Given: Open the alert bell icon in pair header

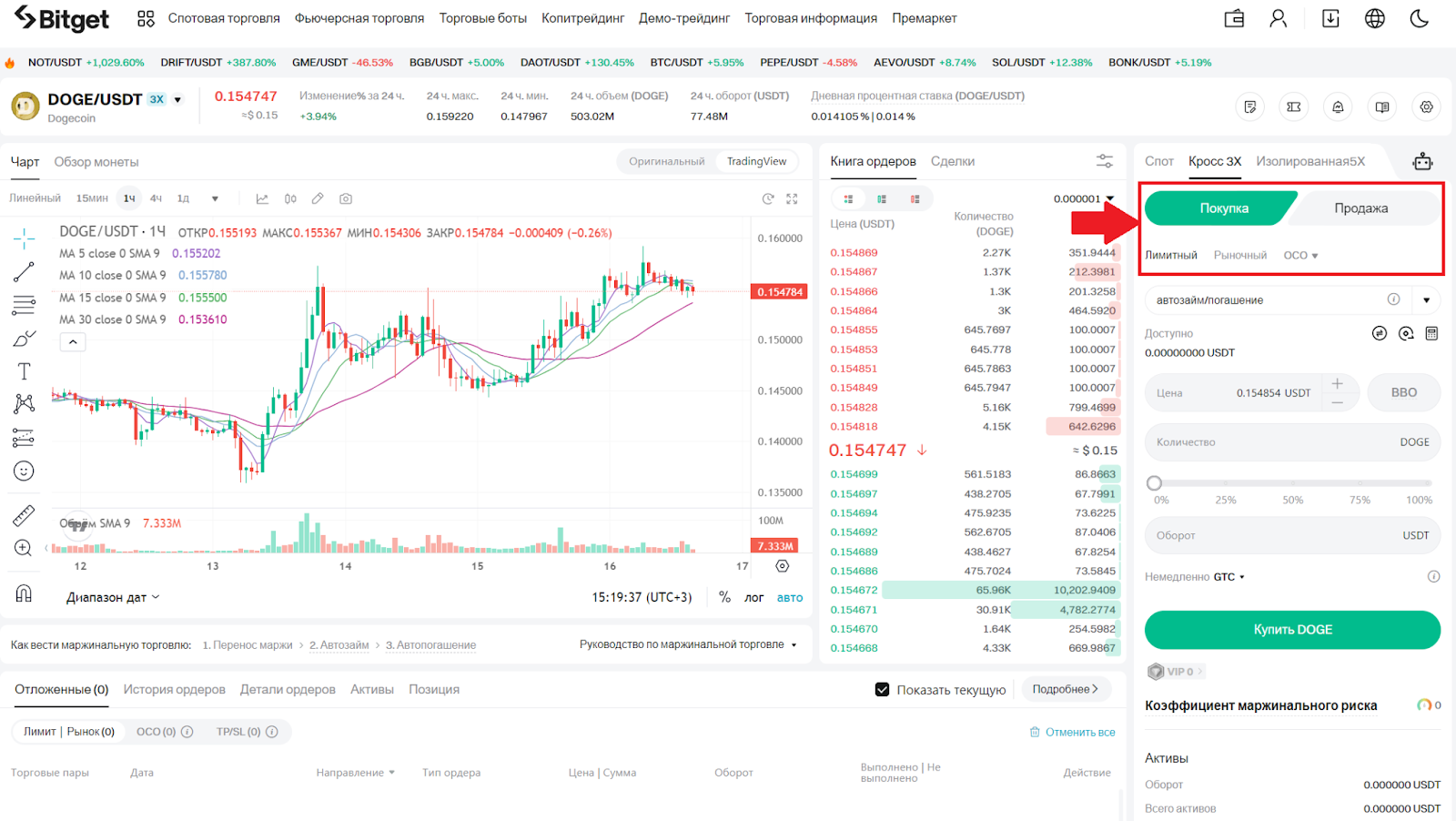Looking at the screenshot, I should [x=1338, y=106].
